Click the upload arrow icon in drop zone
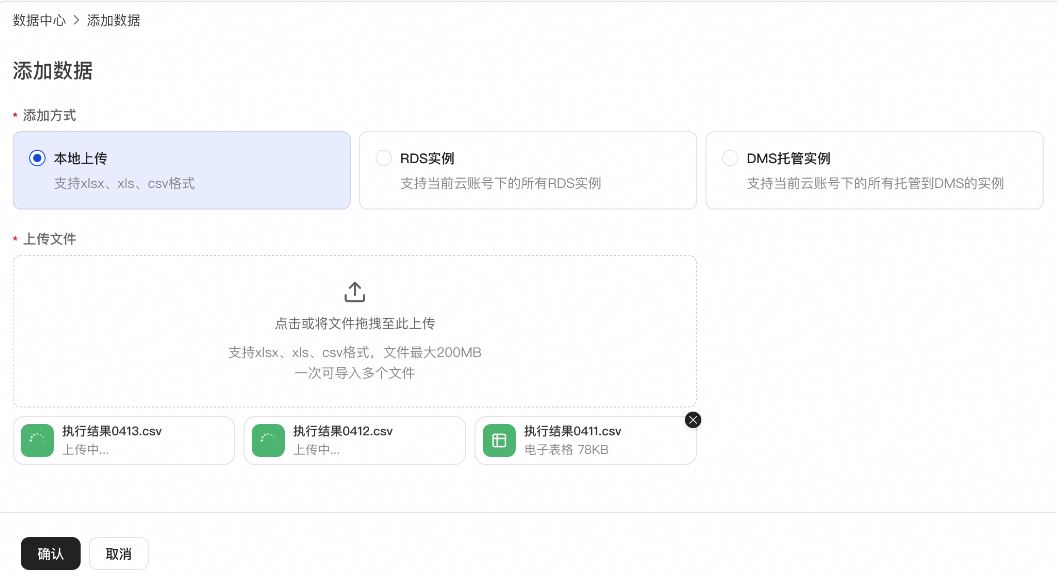This screenshot has height=576, width=1057. 355,292
